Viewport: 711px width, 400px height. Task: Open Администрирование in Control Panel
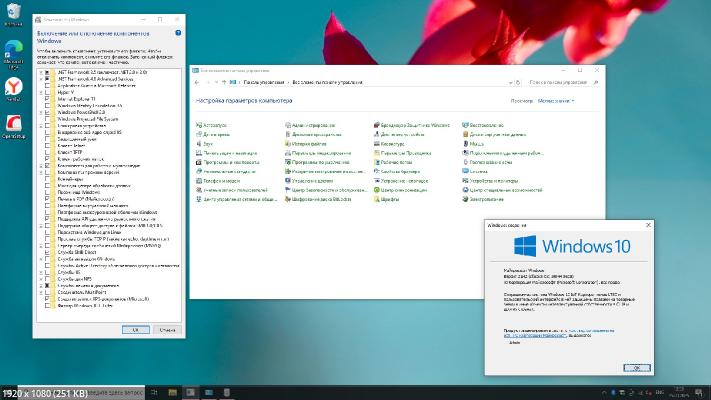click(310, 125)
